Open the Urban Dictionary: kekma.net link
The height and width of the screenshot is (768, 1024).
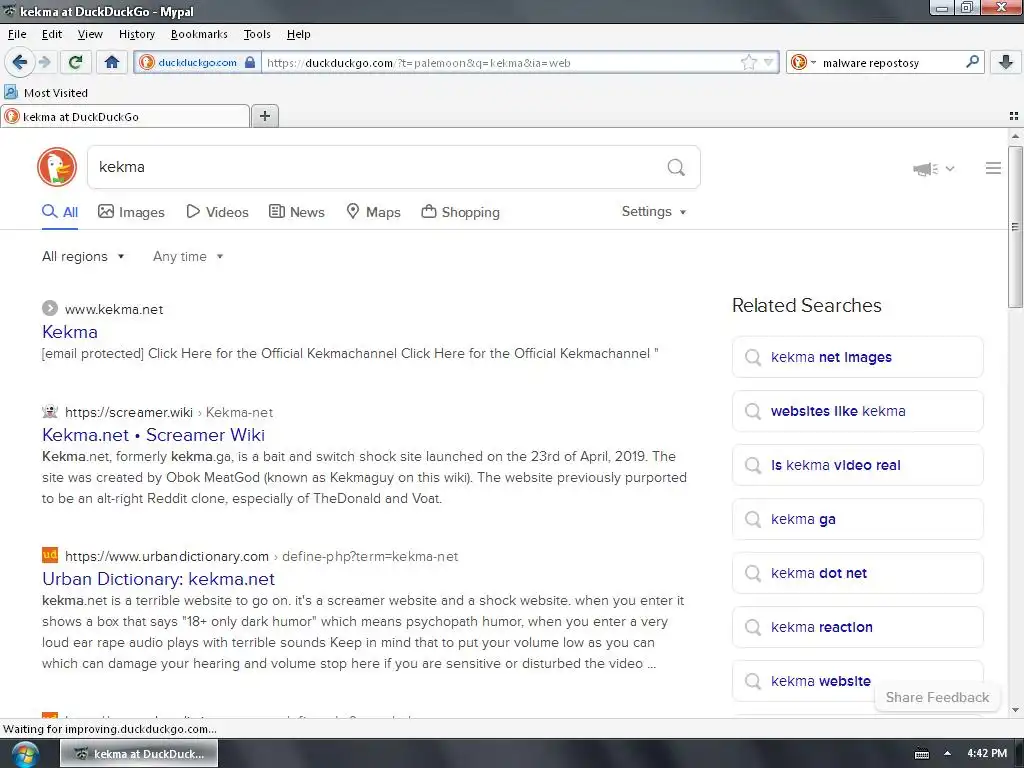[x=159, y=579]
